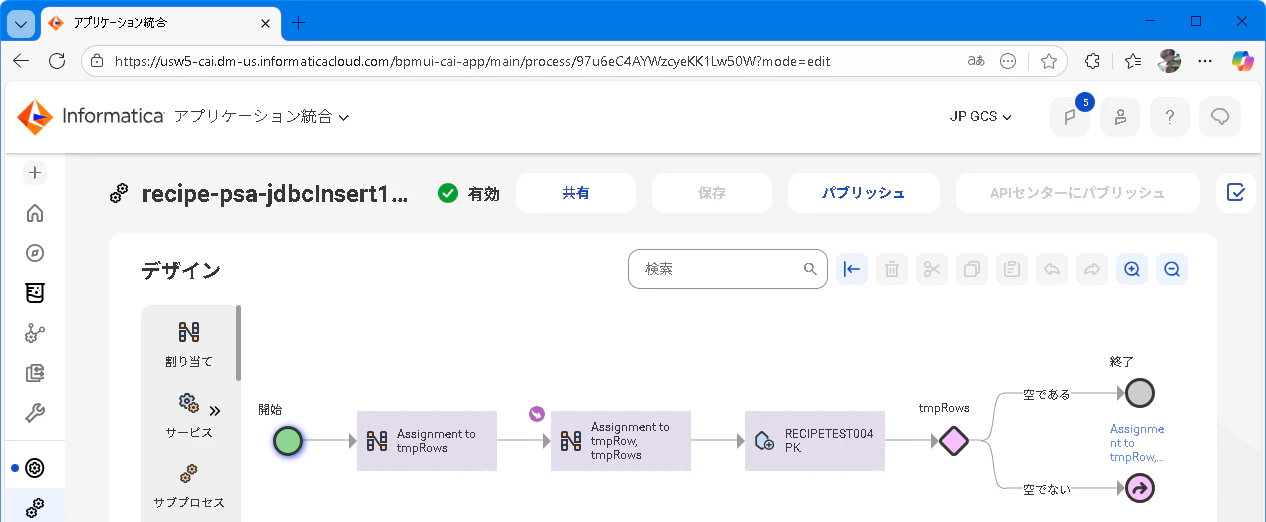Open the Copilot sidebar icon
The height and width of the screenshot is (522, 1266).
coord(1242,61)
